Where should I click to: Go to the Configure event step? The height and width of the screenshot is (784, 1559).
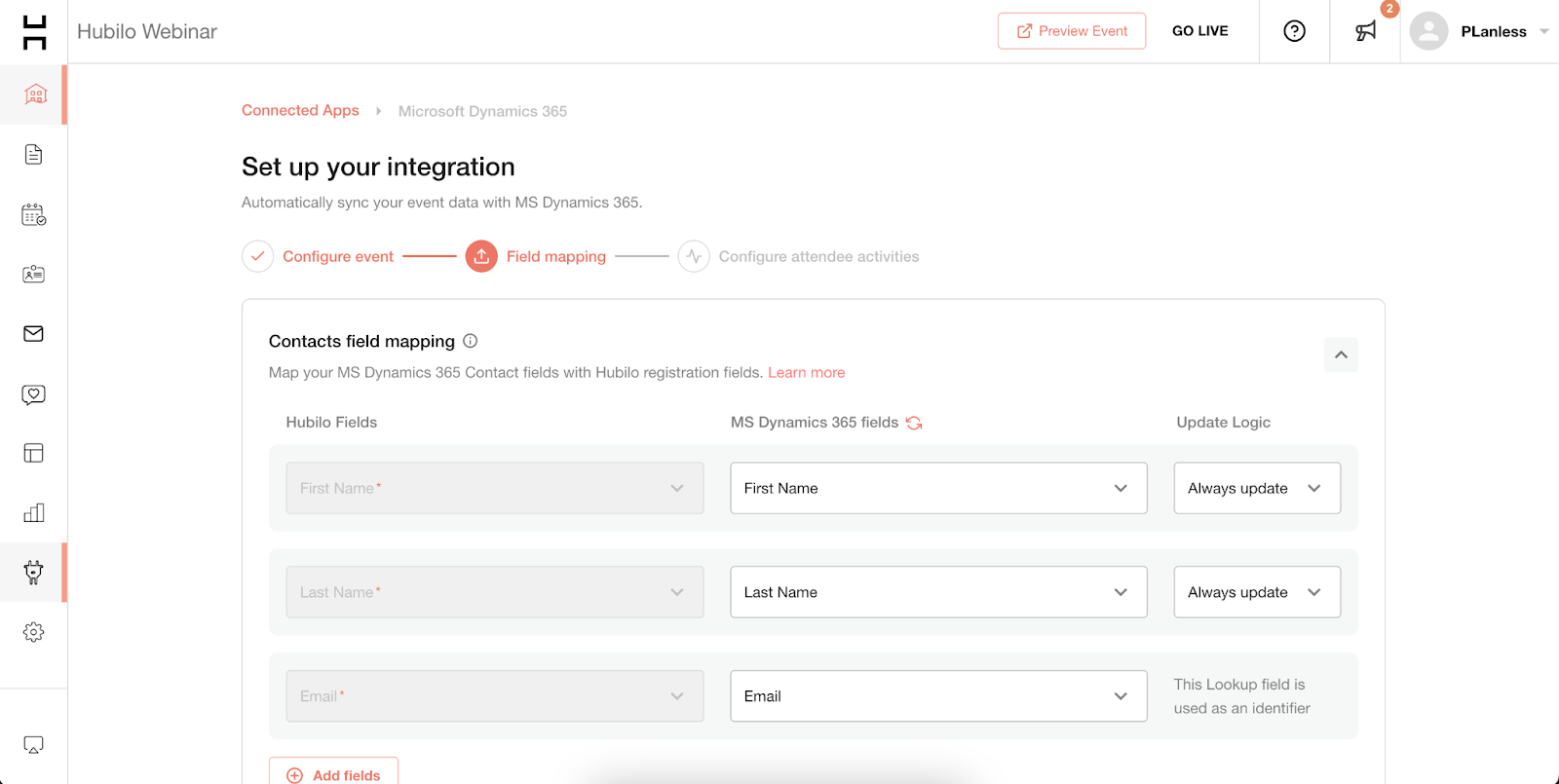[x=338, y=256]
